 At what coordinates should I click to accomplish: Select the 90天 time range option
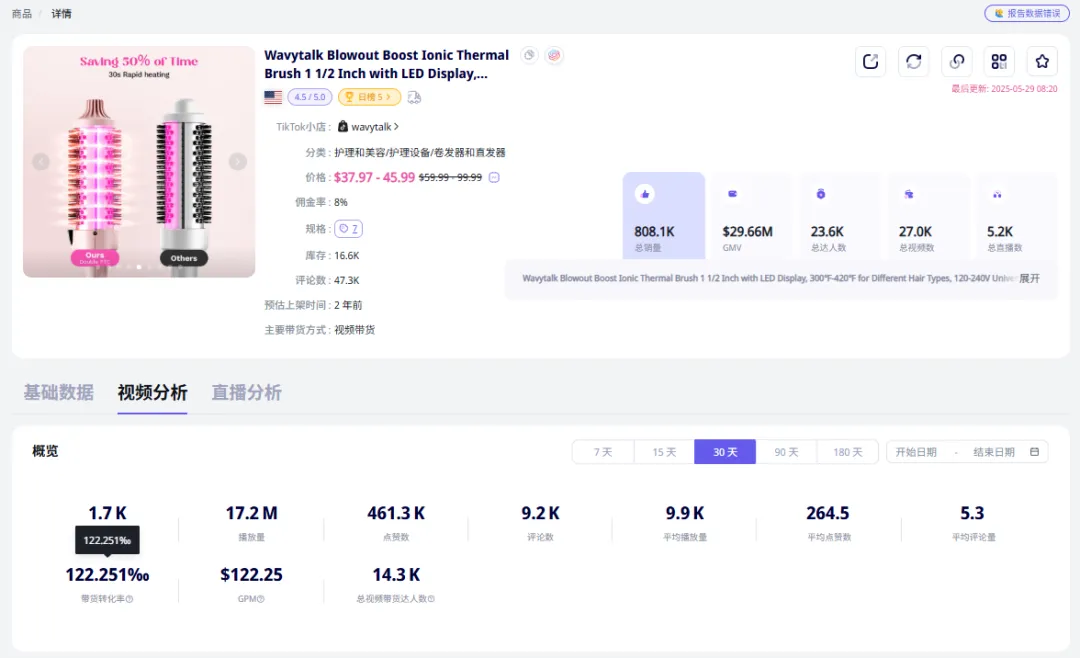tap(786, 452)
